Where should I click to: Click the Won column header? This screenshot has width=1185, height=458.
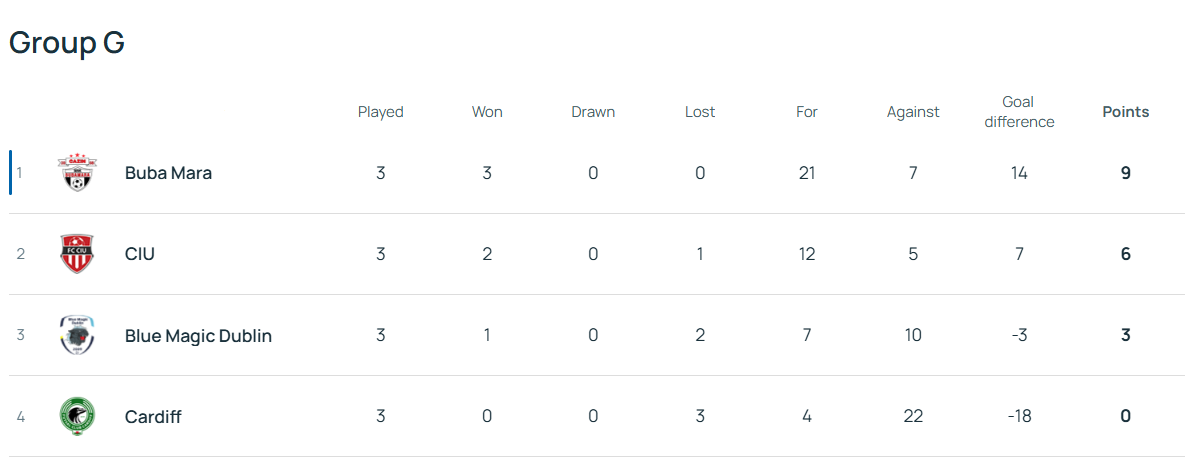pos(487,112)
